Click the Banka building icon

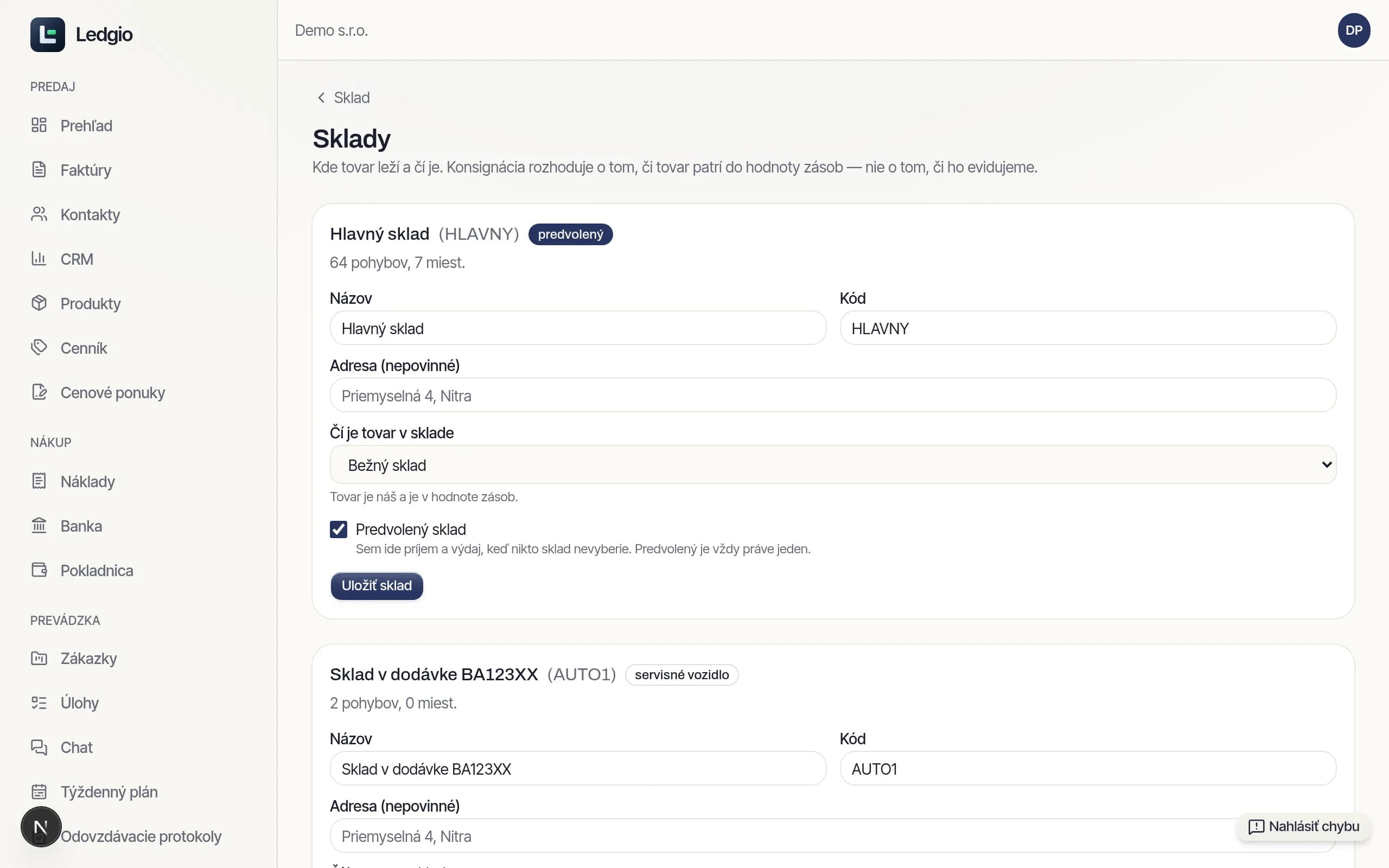coord(39,526)
